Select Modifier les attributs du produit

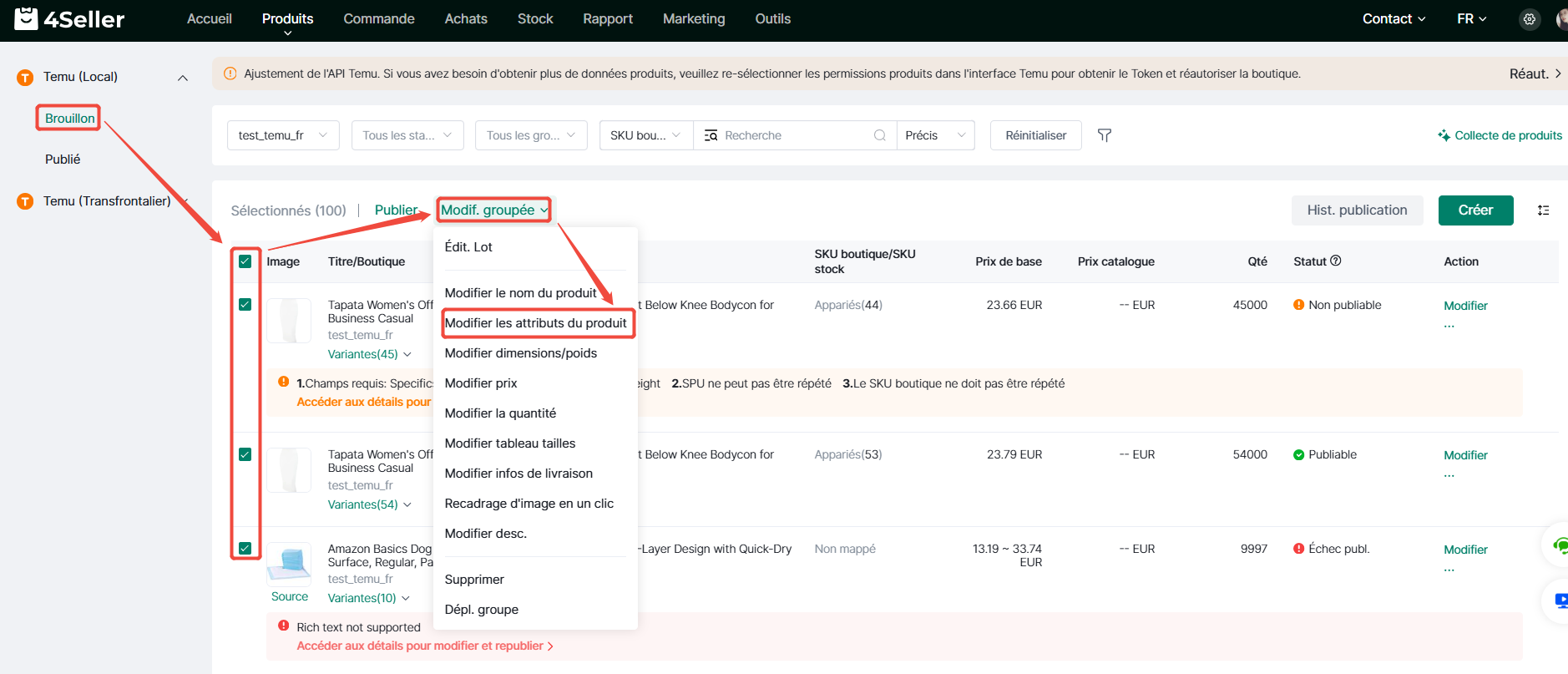[535, 323]
